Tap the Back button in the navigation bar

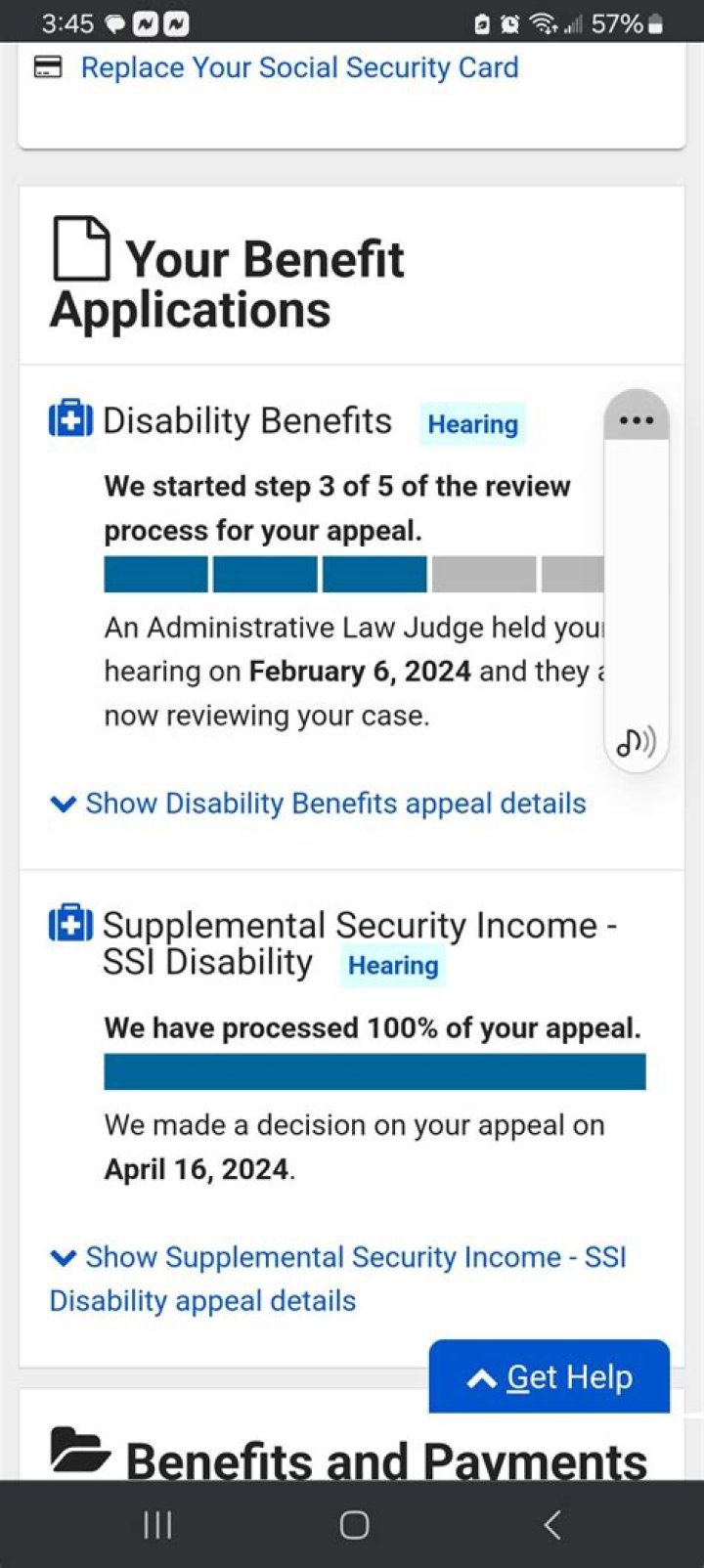point(551,1523)
